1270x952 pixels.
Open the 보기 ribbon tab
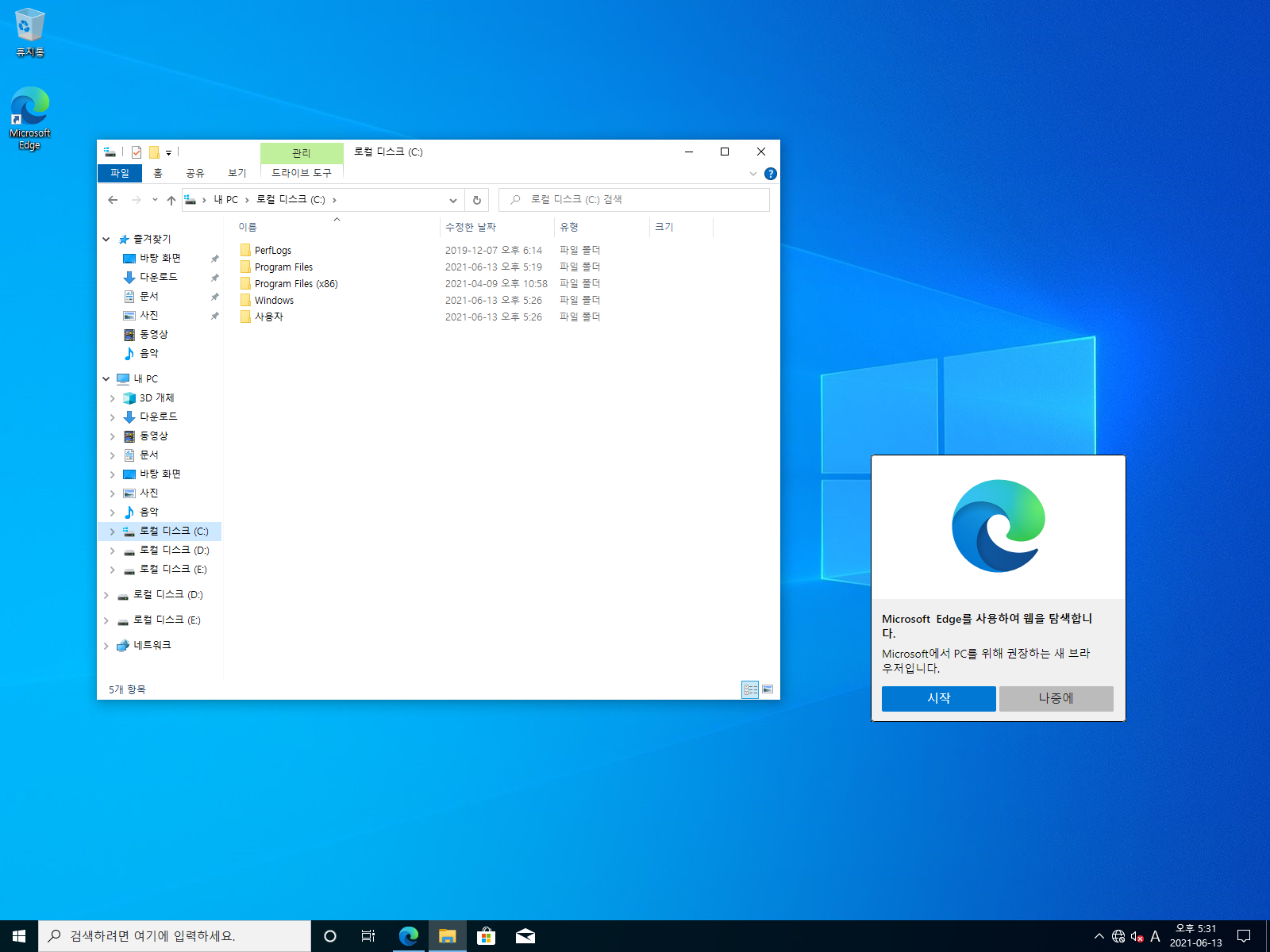[237, 173]
